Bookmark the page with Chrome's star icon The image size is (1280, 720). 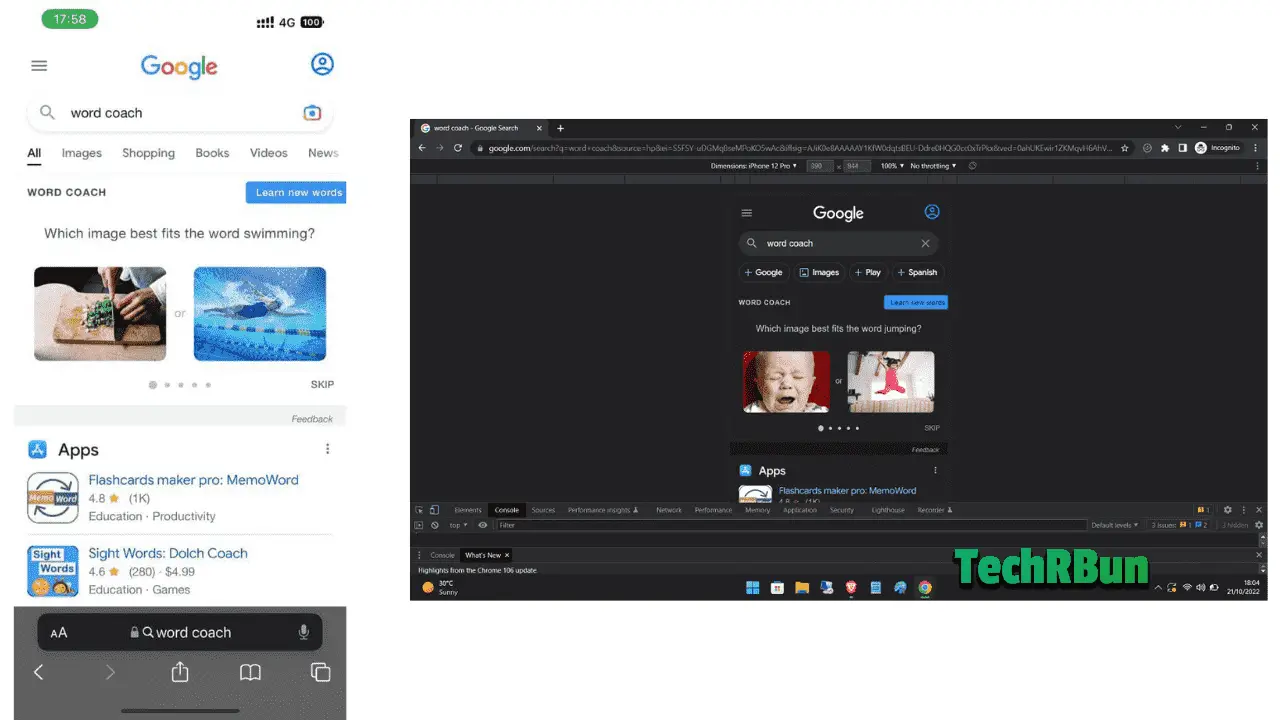click(1125, 148)
